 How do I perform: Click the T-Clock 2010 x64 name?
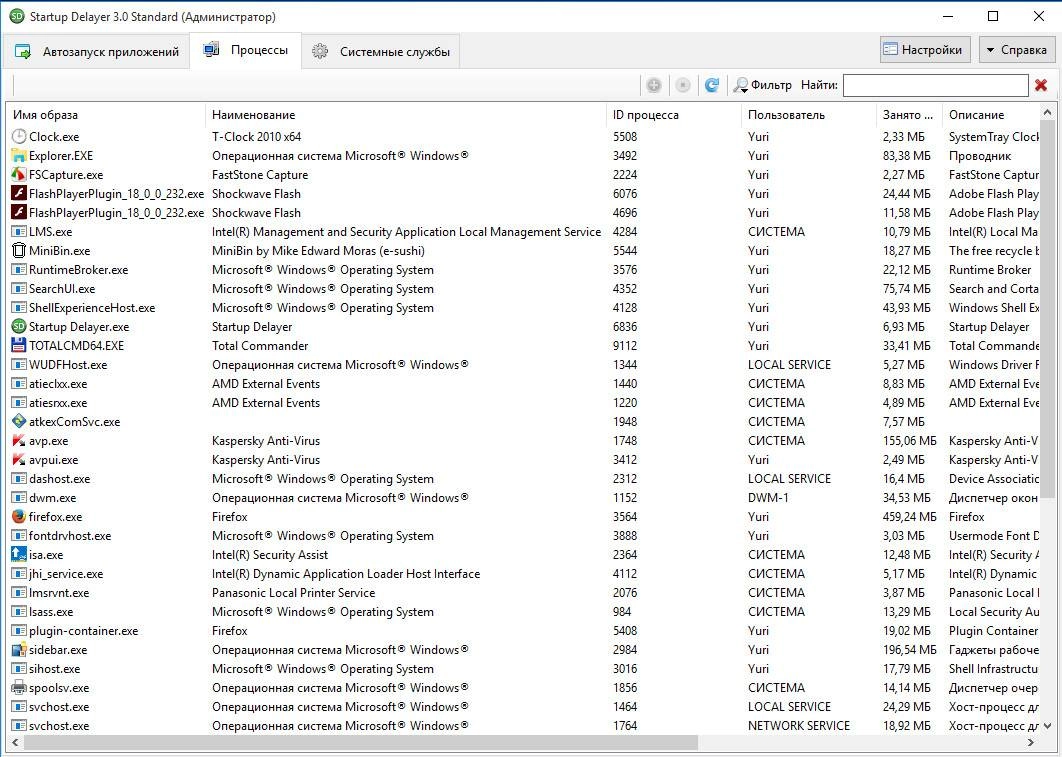[256, 137]
